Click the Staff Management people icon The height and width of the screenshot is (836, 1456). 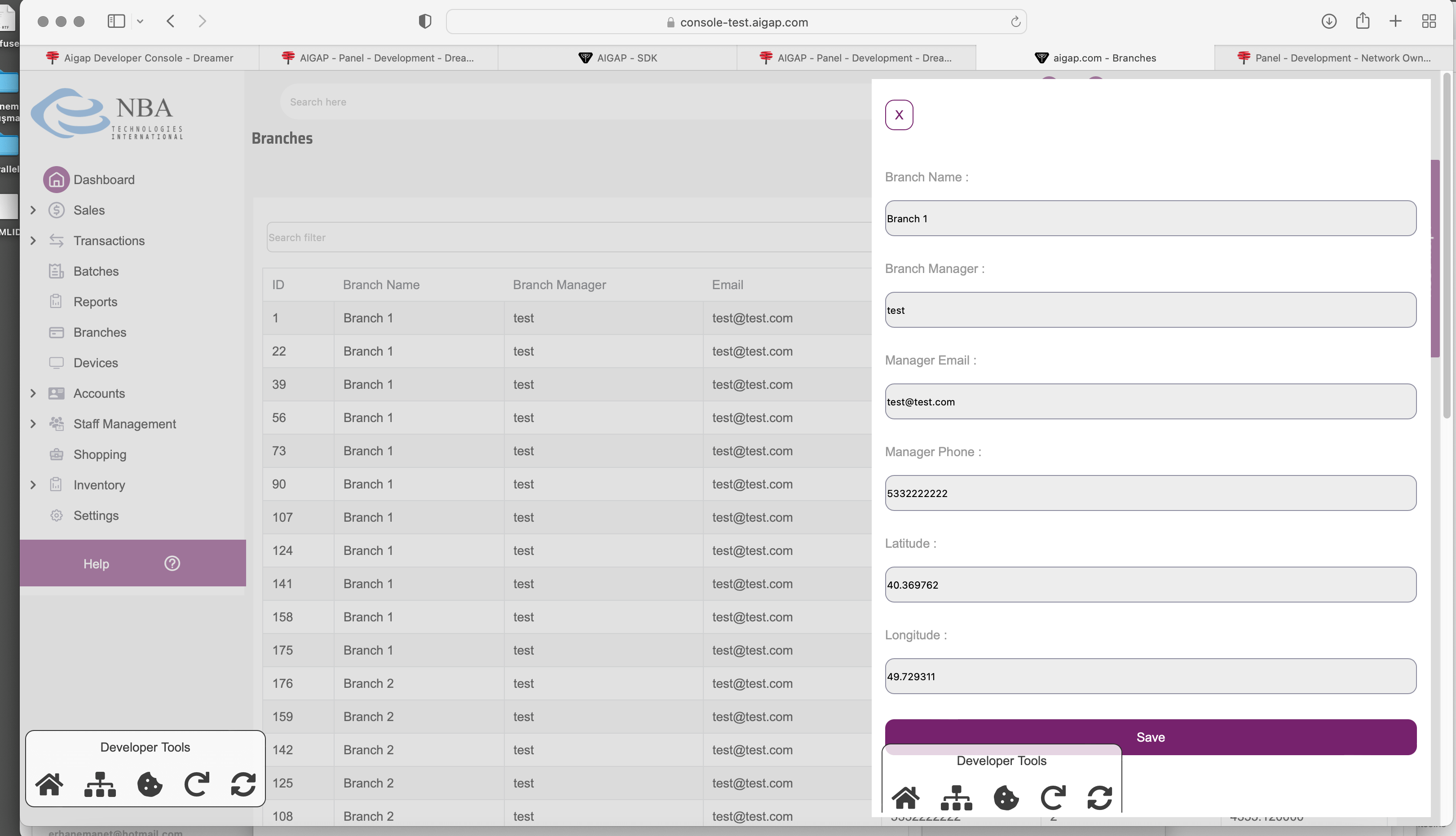[56, 424]
